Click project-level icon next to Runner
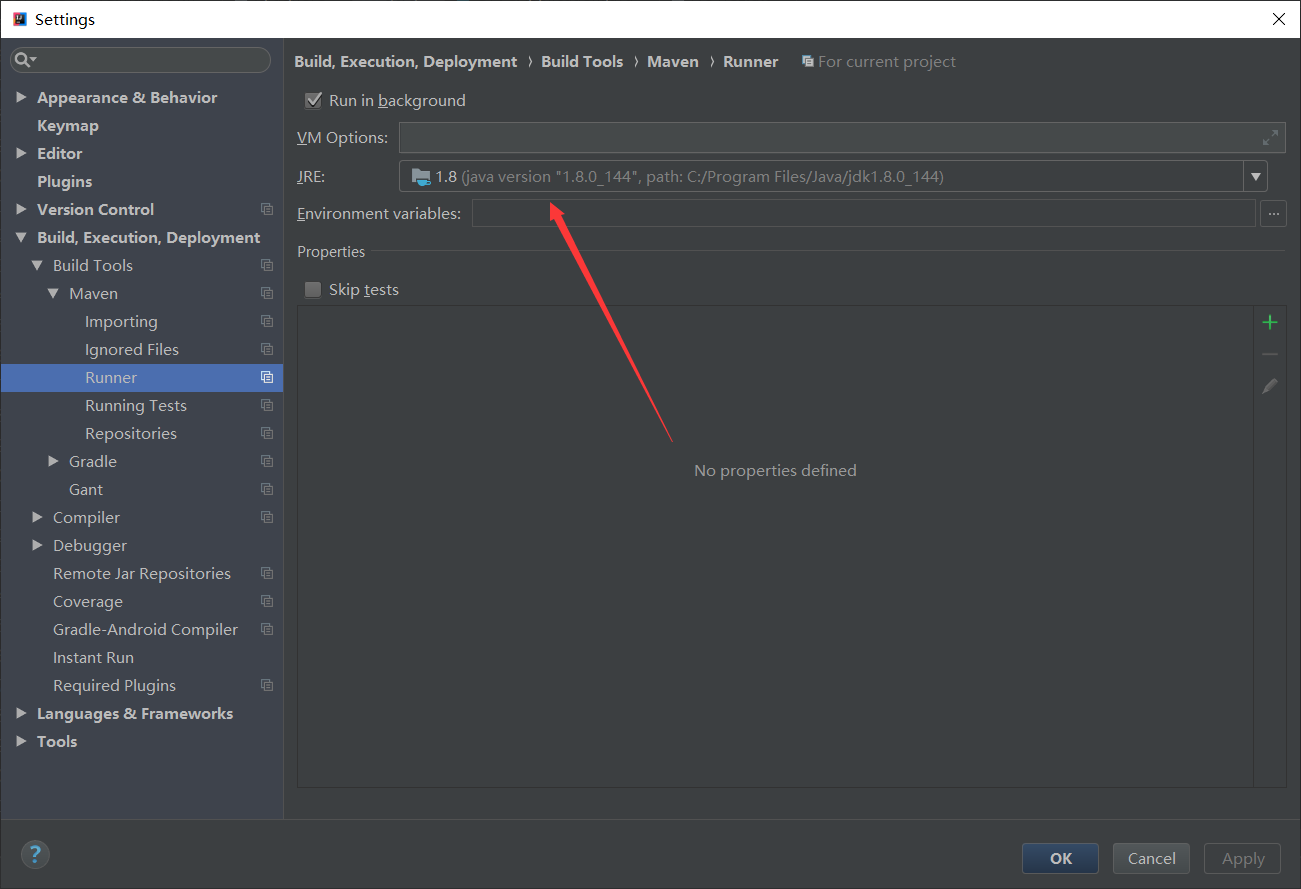The width and height of the screenshot is (1301, 889). (267, 377)
